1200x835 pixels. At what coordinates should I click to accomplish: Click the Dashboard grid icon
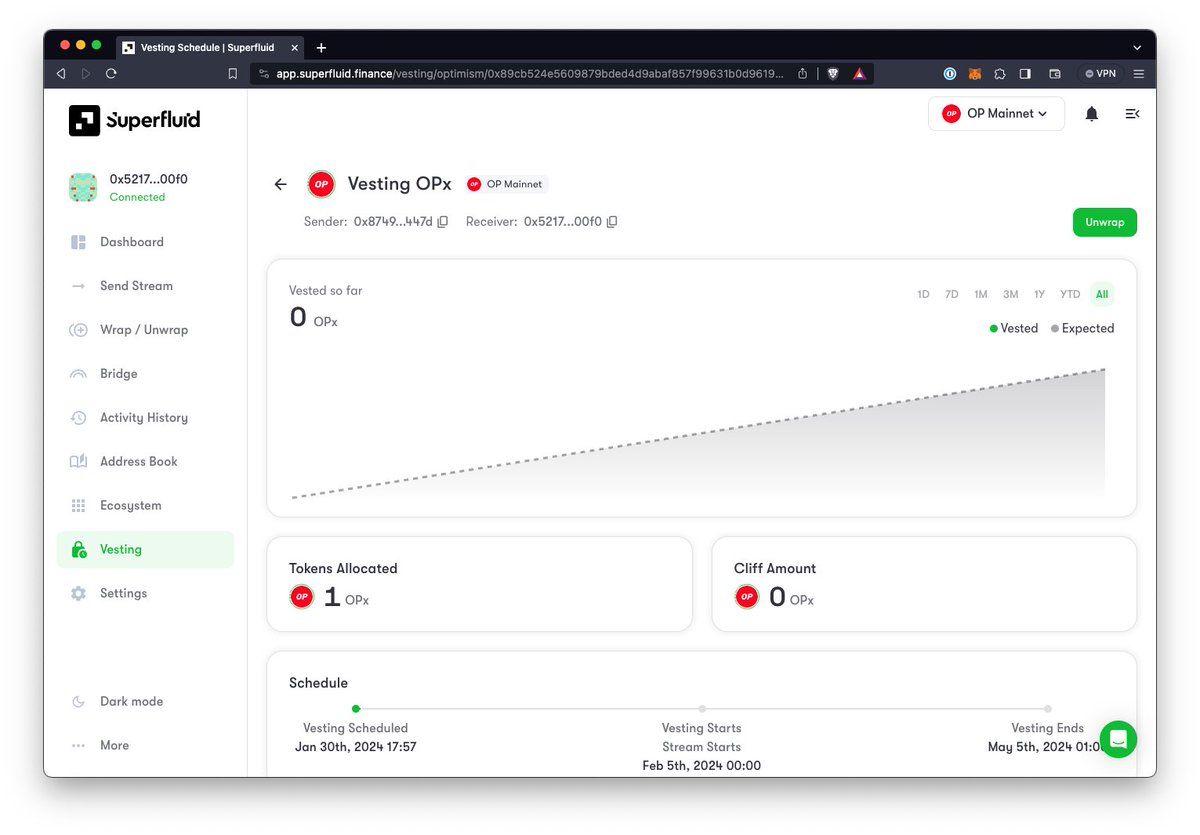point(78,242)
